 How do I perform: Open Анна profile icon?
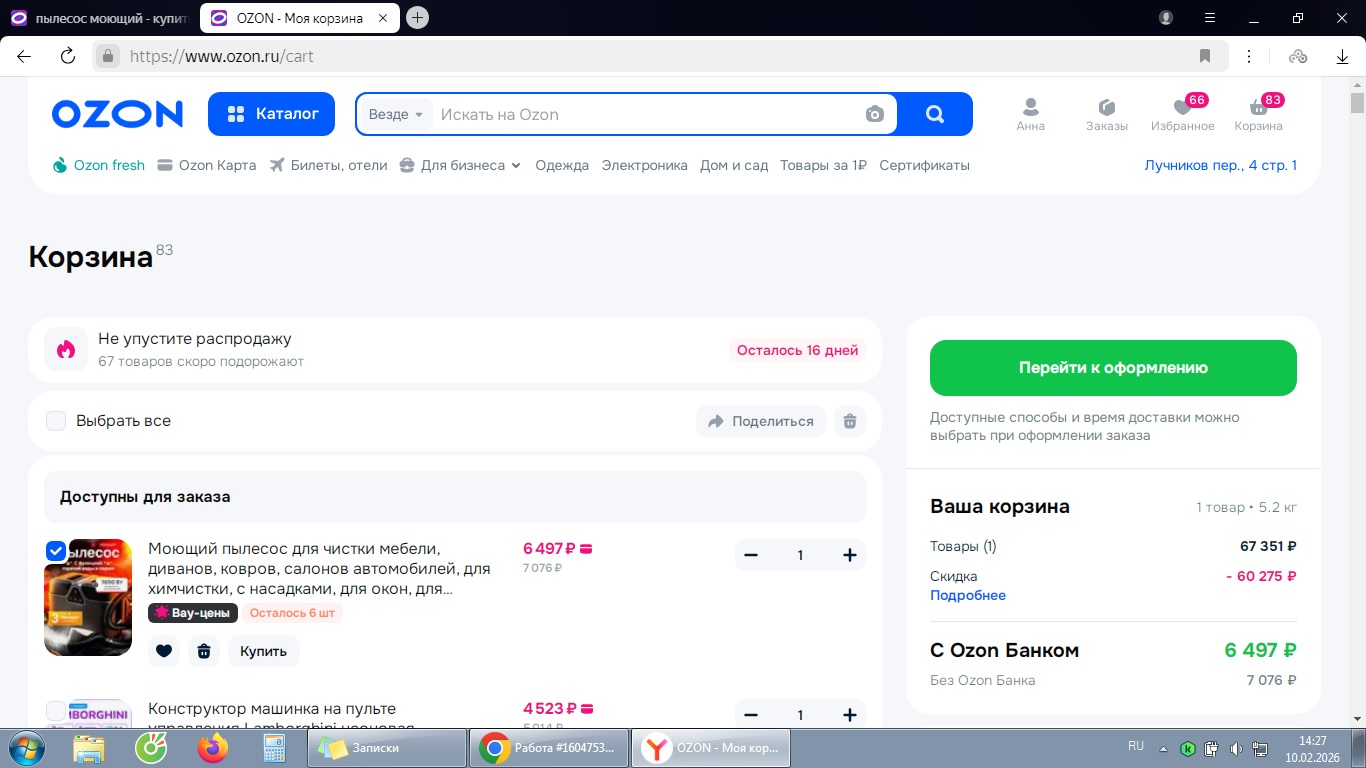1030,109
